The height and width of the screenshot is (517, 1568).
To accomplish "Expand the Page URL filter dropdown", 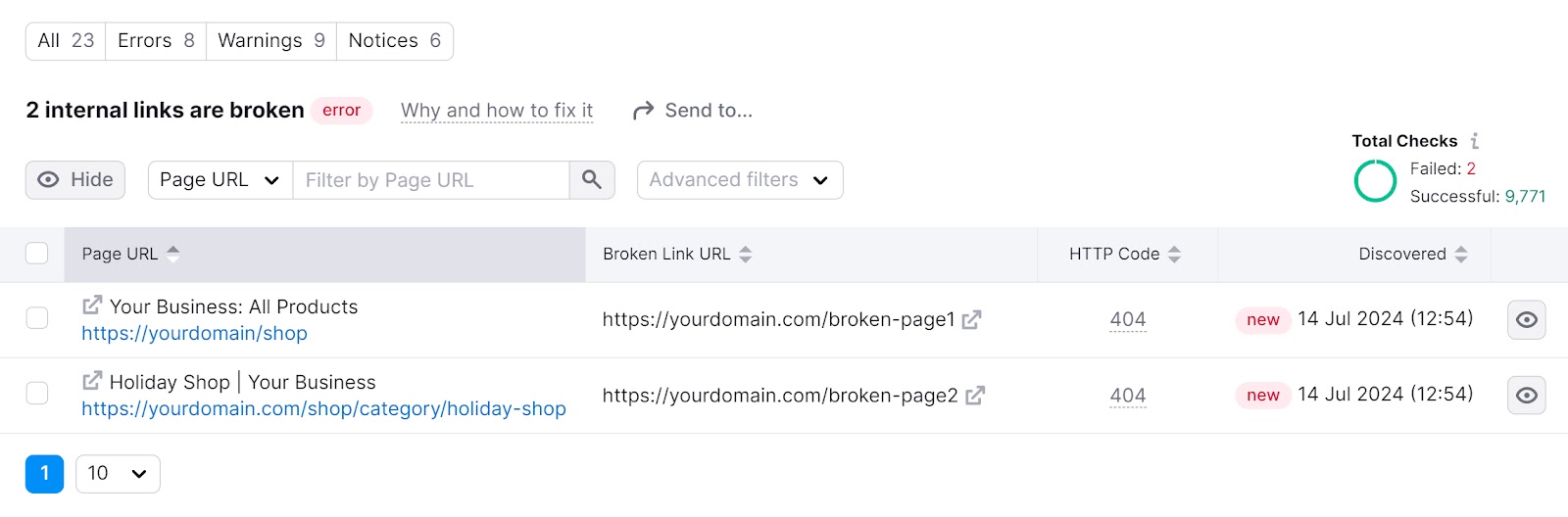I will [x=220, y=180].
